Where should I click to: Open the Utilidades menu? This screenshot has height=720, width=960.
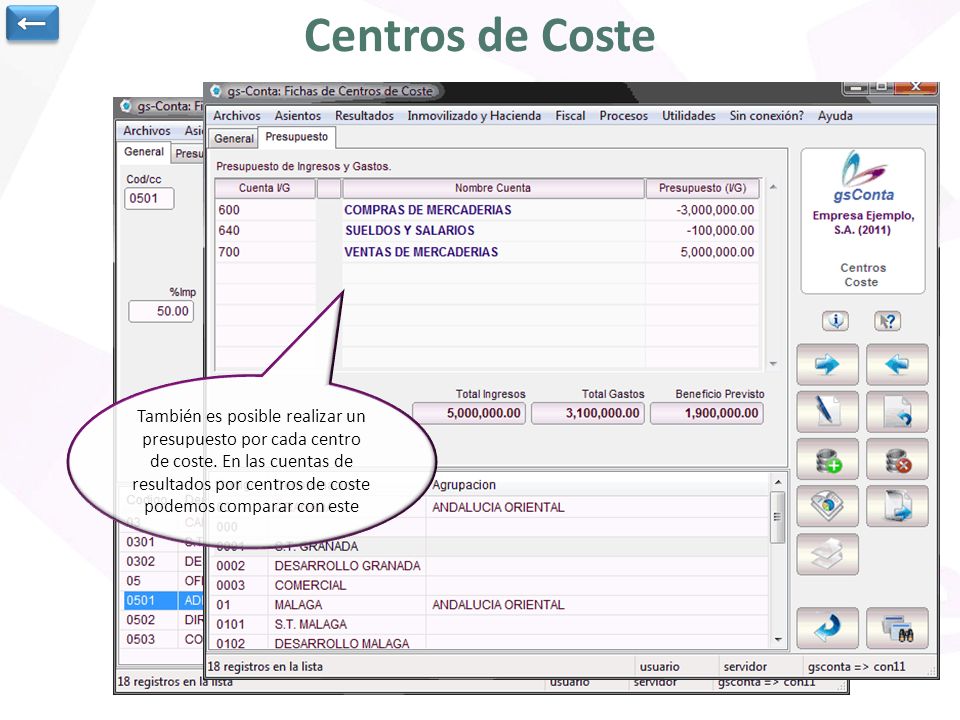(x=689, y=116)
